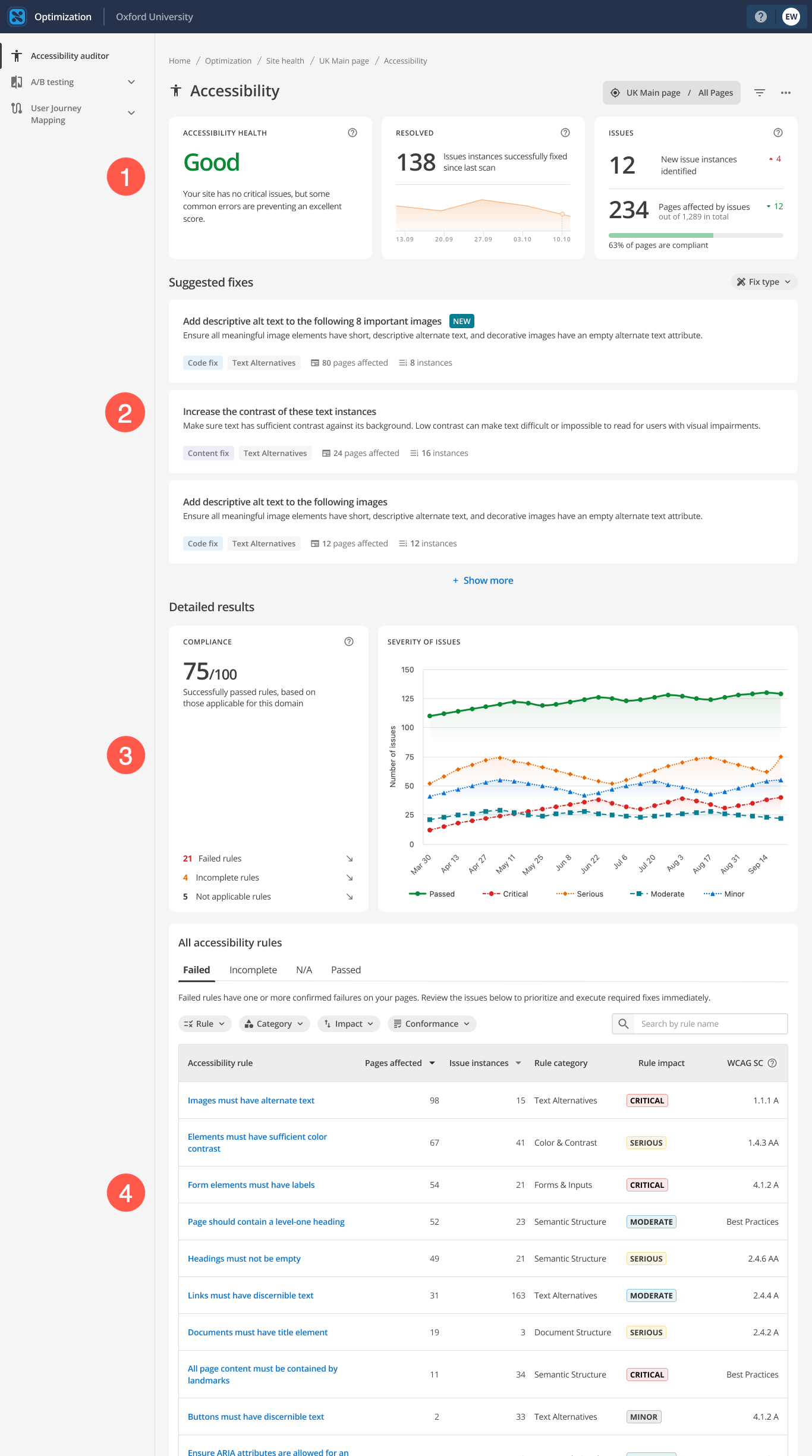
Task: Open the Fix type dropdown
Action: click(x=764, y=282)
